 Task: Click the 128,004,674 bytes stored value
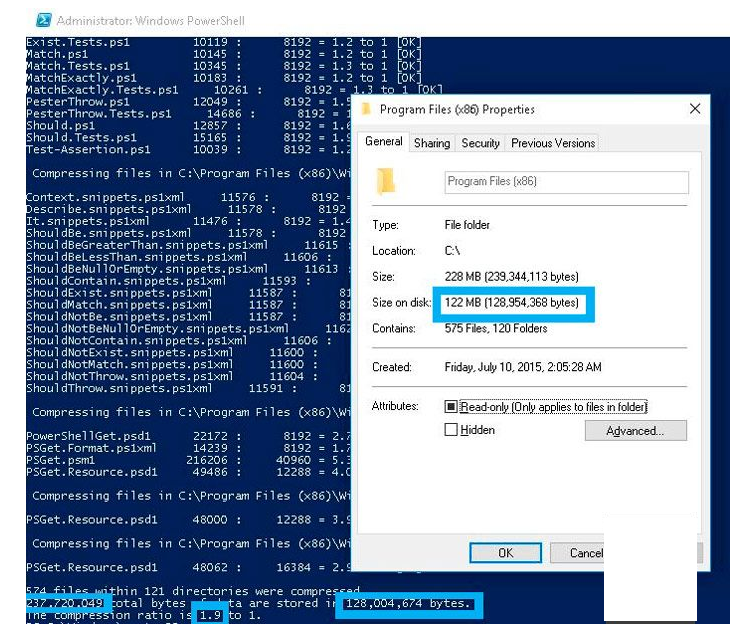point(408,603)
